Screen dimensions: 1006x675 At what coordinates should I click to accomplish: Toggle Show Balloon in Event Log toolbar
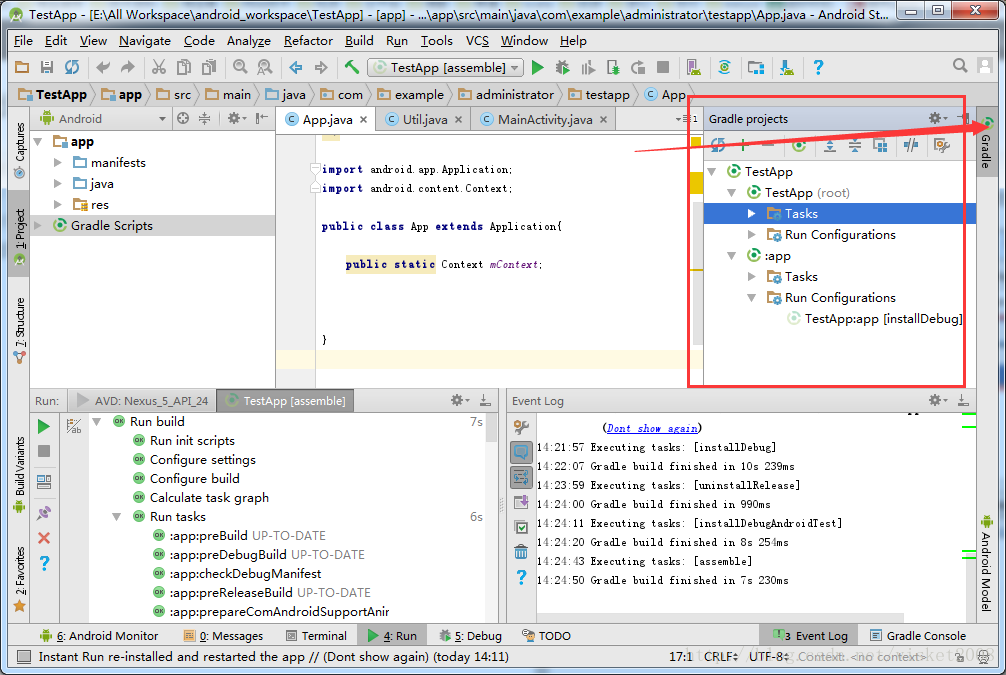point(521,452)
